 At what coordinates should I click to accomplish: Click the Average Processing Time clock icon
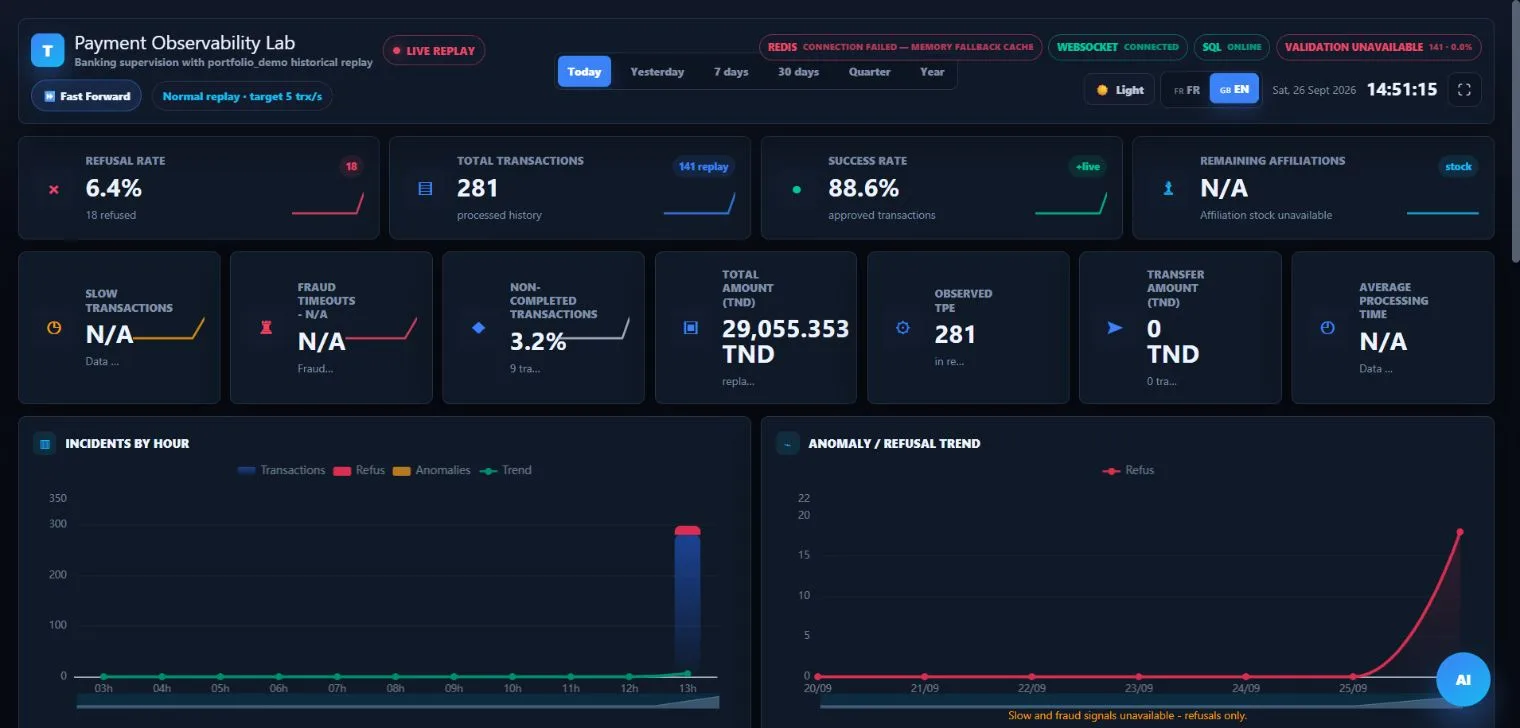pyautogui.click(x=1327, y=327)
